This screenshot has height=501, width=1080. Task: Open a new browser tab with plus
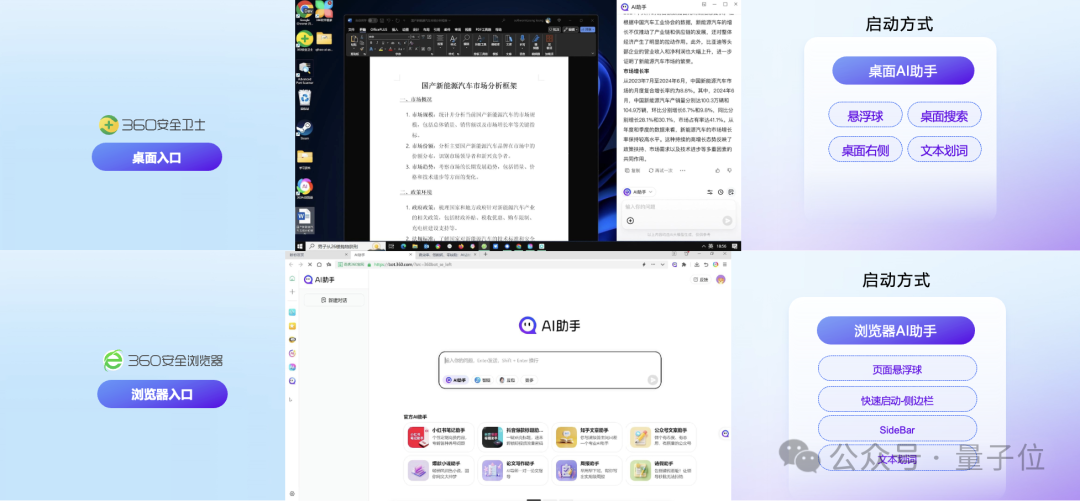tap(486, 254)
